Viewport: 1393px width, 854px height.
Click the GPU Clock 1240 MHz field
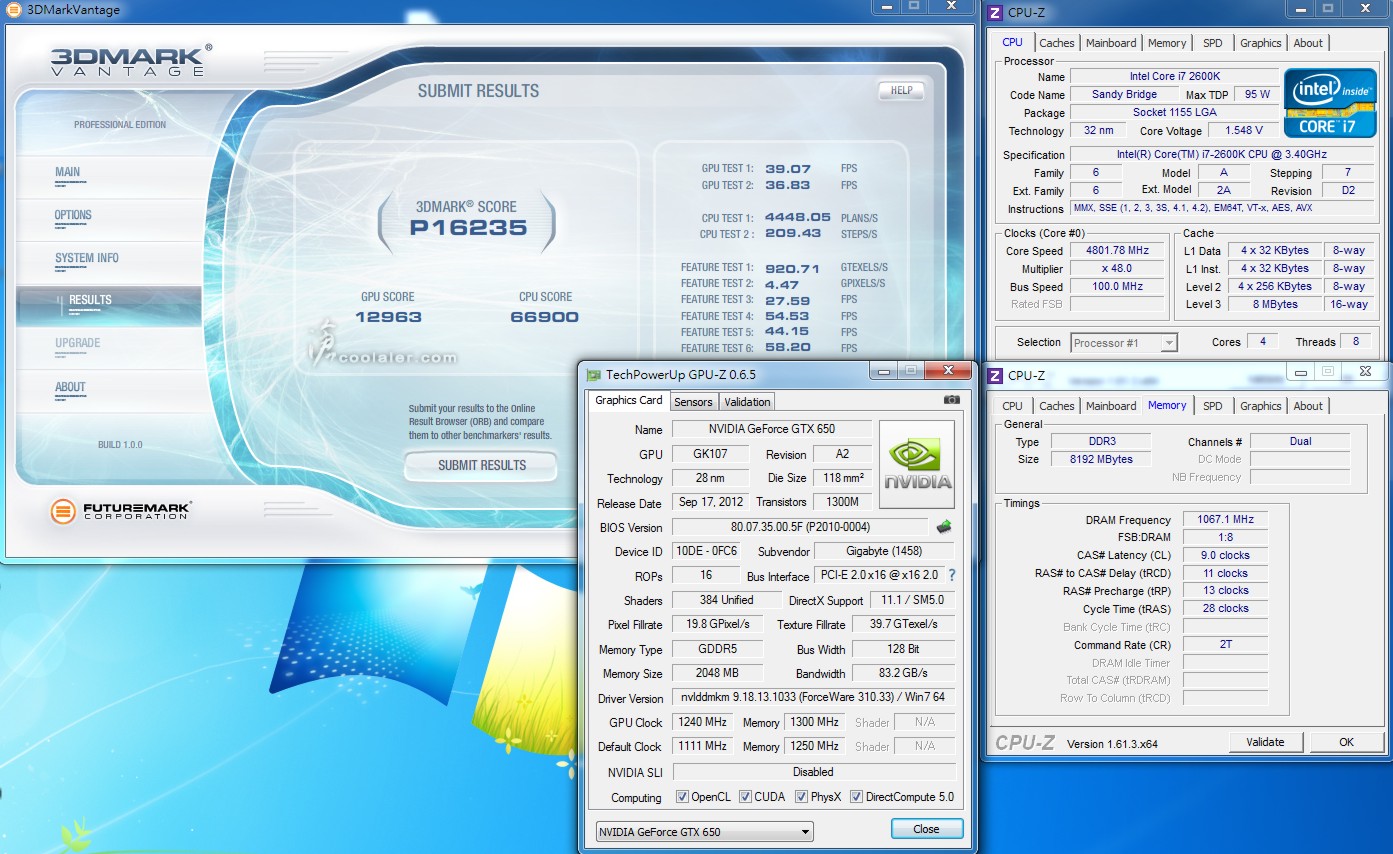(x=703, y=722)
